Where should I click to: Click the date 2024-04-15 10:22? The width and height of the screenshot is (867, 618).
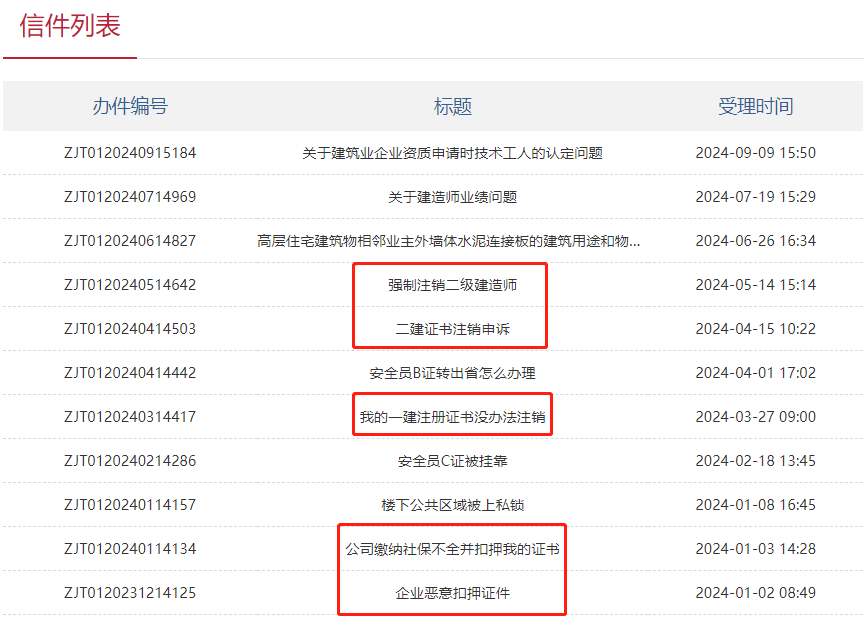(x=755, y=329)
